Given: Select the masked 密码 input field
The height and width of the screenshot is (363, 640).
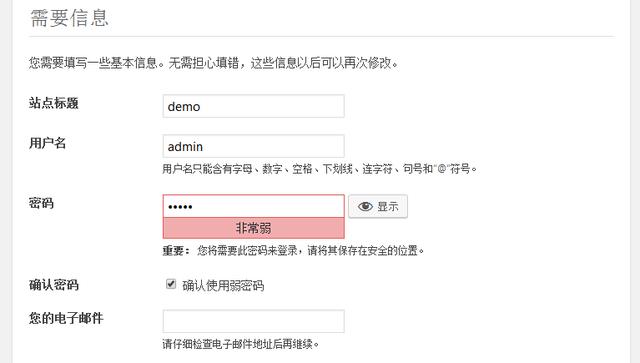Looking at the screenshot, I should tap(253, 206).
